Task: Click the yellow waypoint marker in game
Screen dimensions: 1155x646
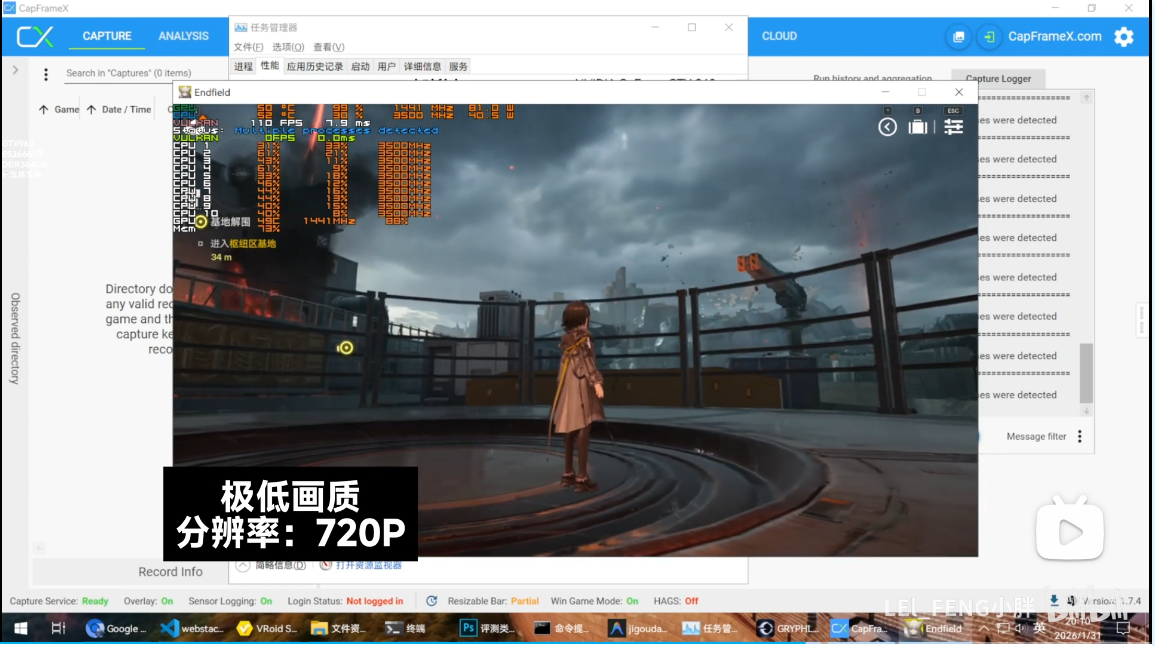Action: (345, 348)
